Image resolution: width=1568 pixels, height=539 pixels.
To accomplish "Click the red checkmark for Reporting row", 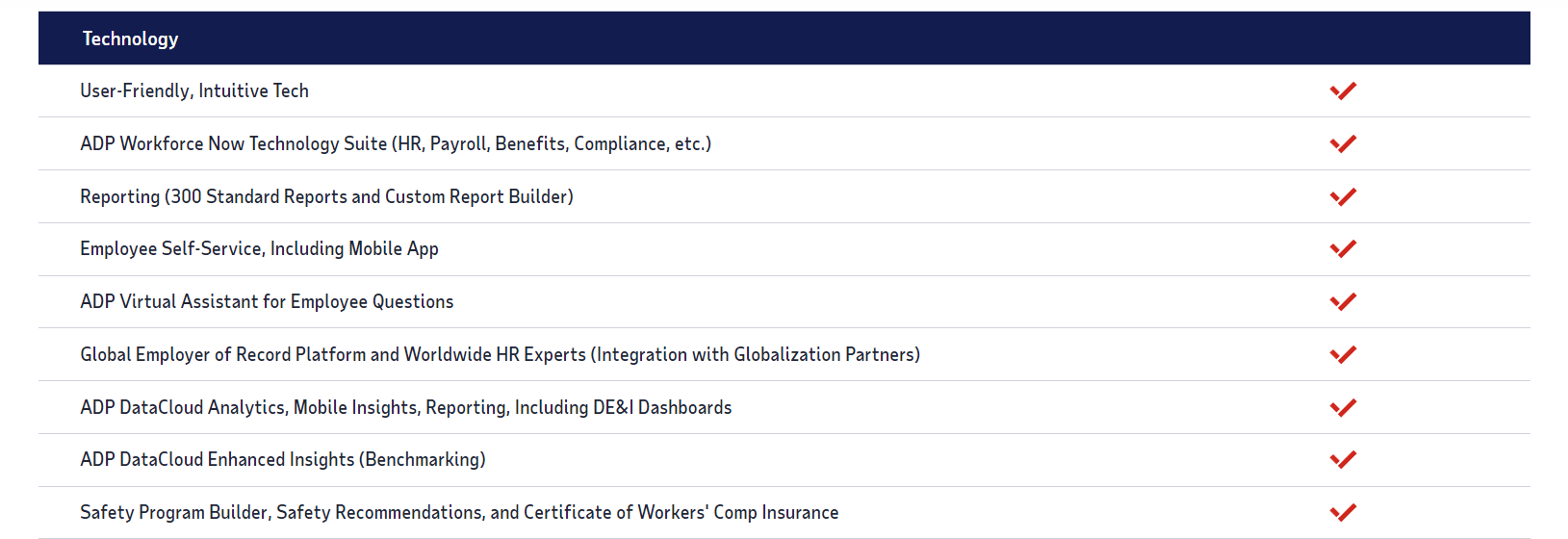I will coord(1343,196).
